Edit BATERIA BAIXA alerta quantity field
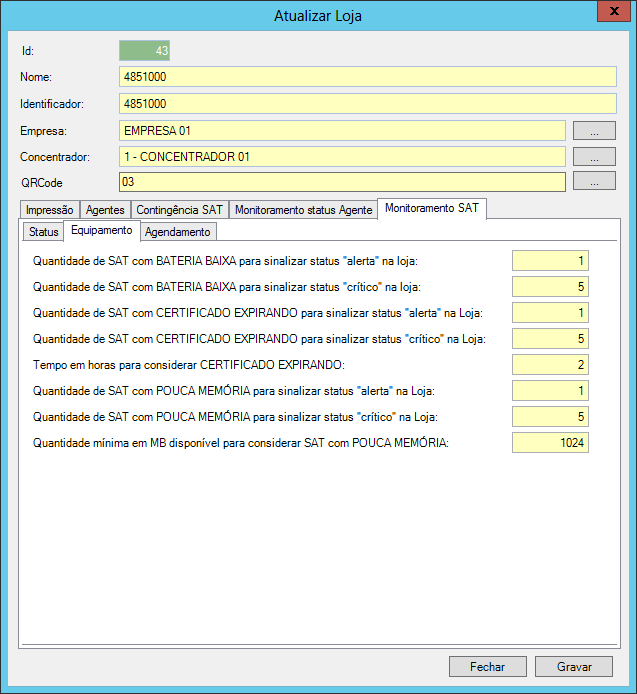This screenshot has width=637, height=694. [x=550, y=261]
